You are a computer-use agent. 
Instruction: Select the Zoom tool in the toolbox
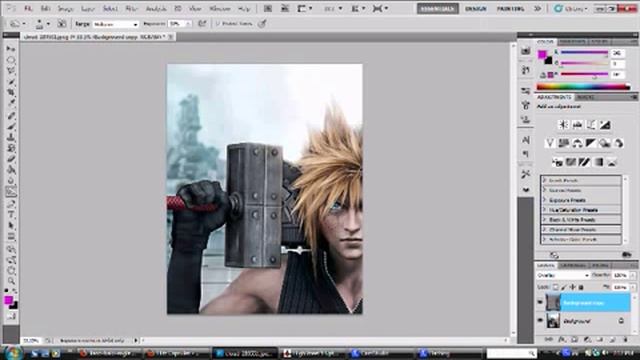[11, 280]
